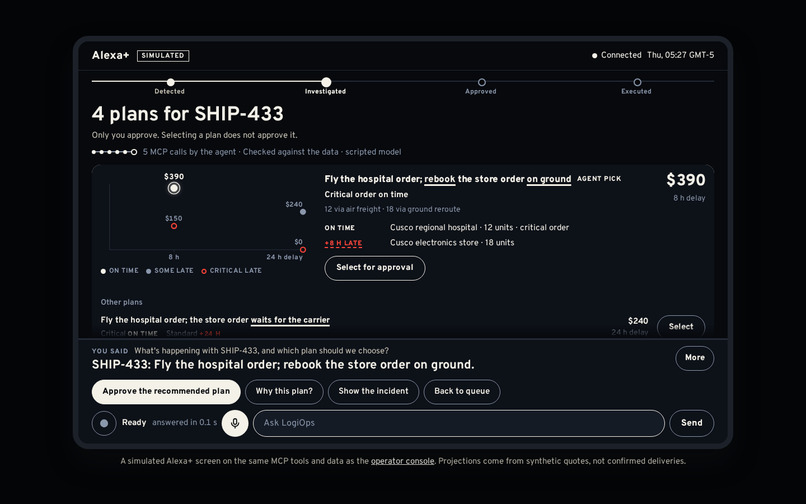Approve the recommended plan

coord(166,391)
